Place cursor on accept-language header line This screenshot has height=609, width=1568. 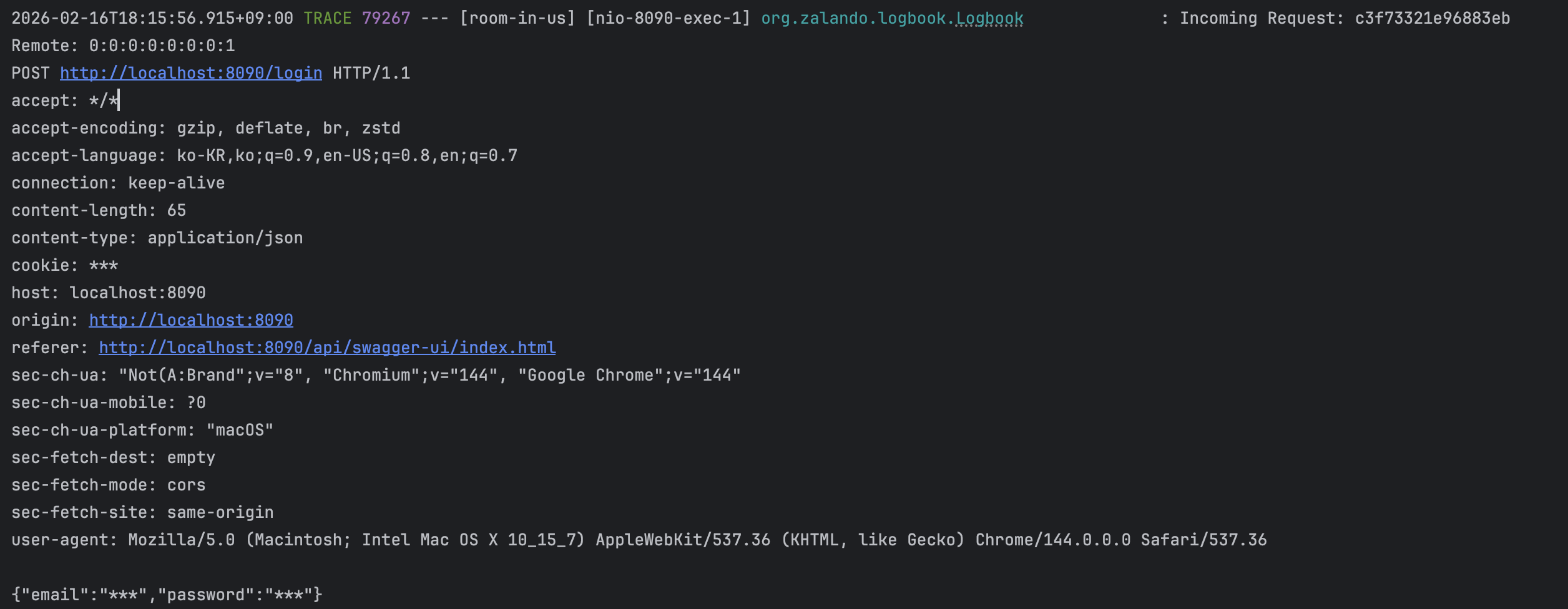[265, 155]
